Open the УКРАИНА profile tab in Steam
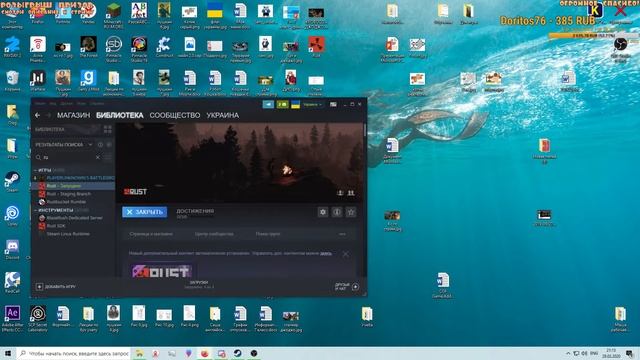This screenshot has height=360, width=640. pyautogui.click(x=222, y=116)
